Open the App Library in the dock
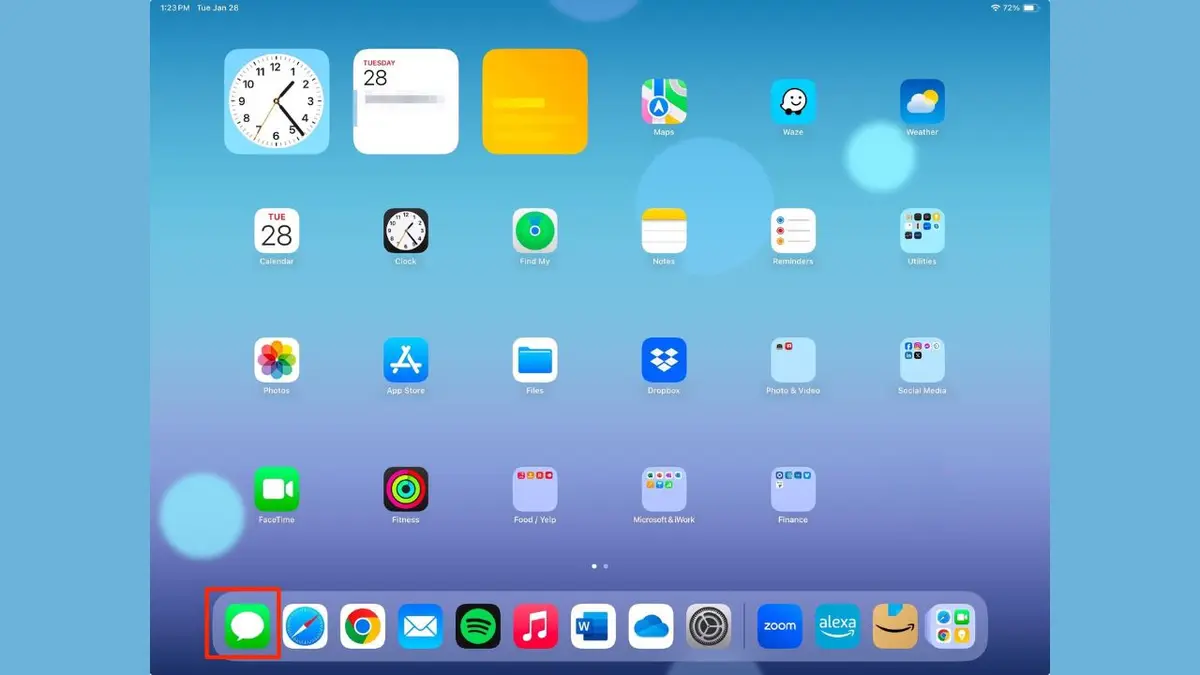Image resolution: width=1200 pixels, height=675 pixels. pyautogui.click(x=953, y=626)
